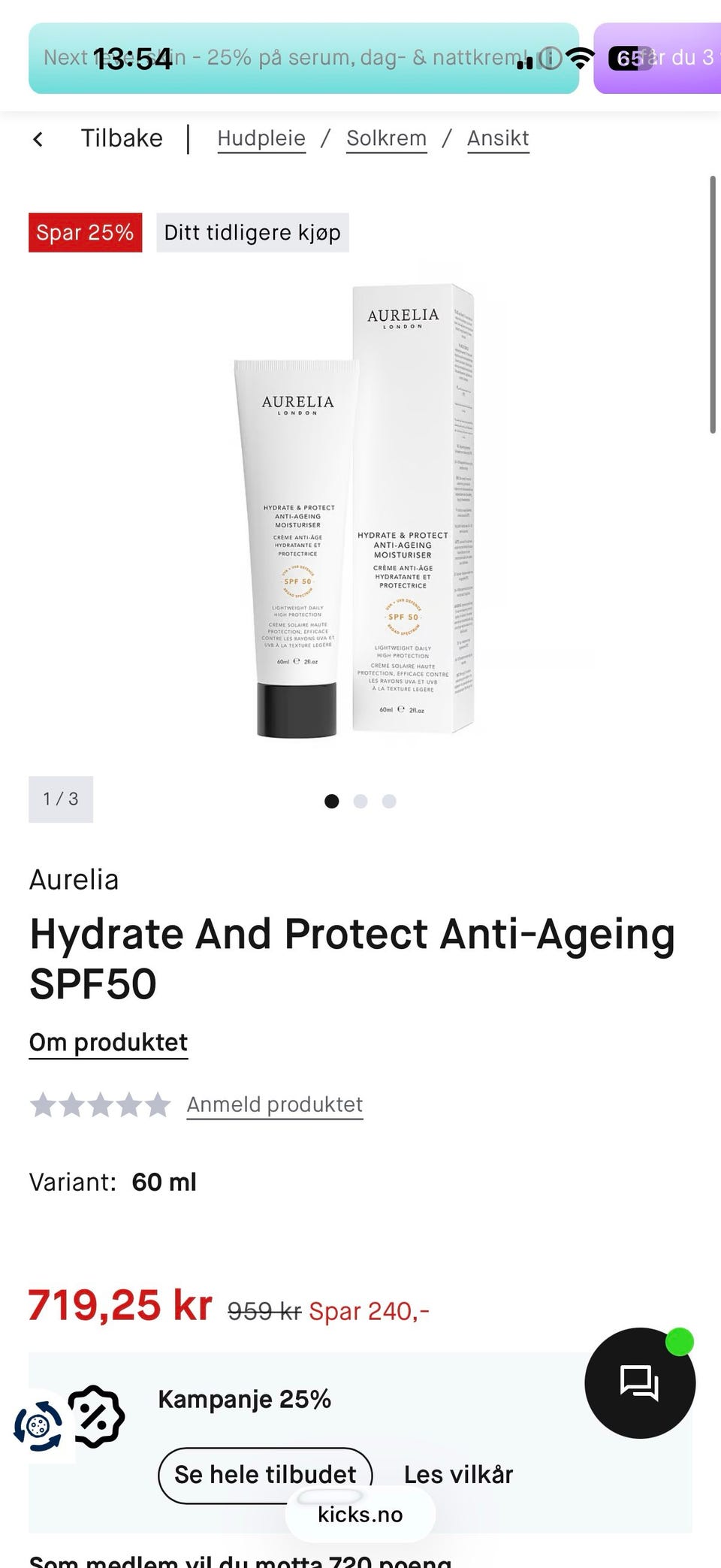The image size is (721, 1568).
Task: Tap the Kampanje percent badge icon
Action: click(x=96, y=1416)
